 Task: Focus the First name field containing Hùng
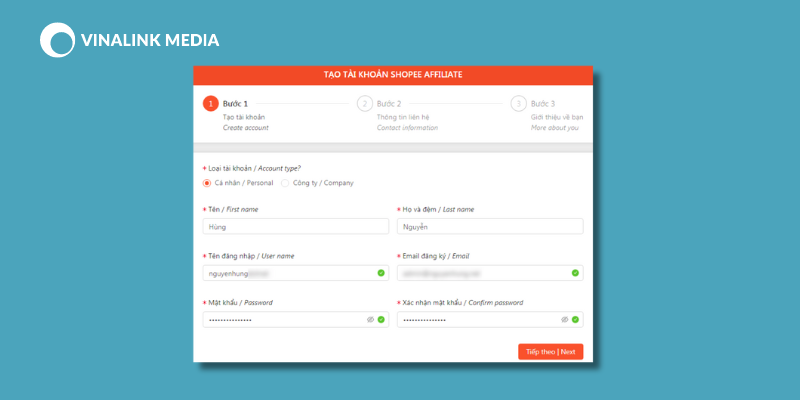click(295, 227)
